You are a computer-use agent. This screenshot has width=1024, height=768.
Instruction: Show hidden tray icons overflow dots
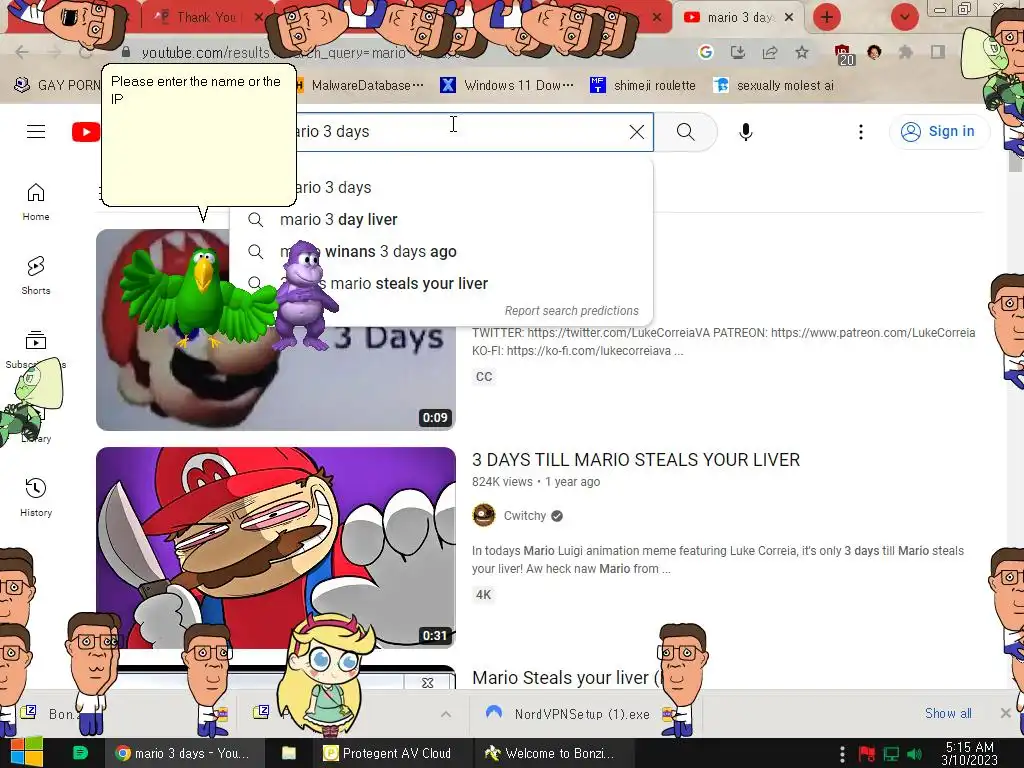tap(842, 754)
